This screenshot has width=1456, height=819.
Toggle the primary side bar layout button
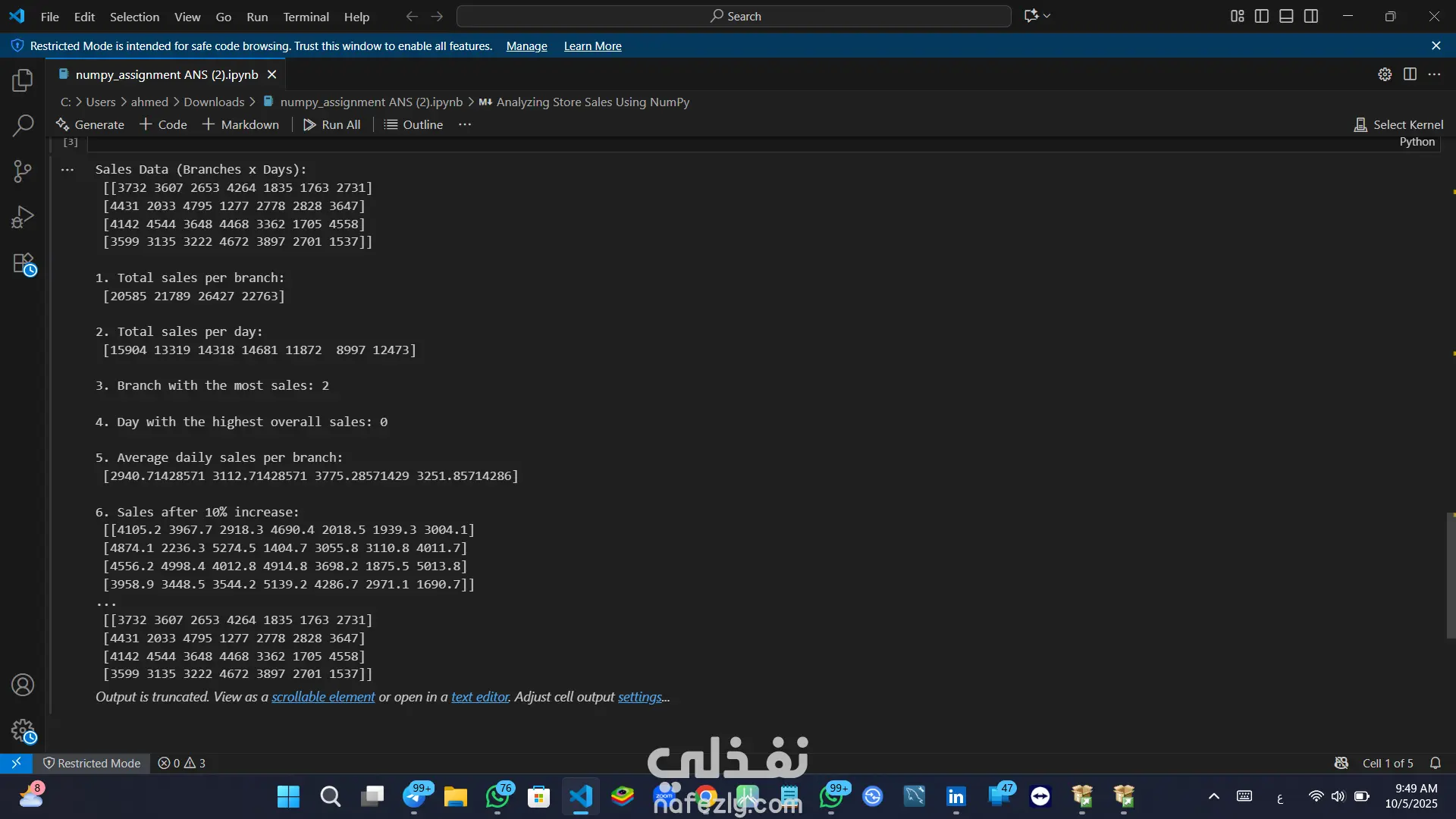(1262, 16)
